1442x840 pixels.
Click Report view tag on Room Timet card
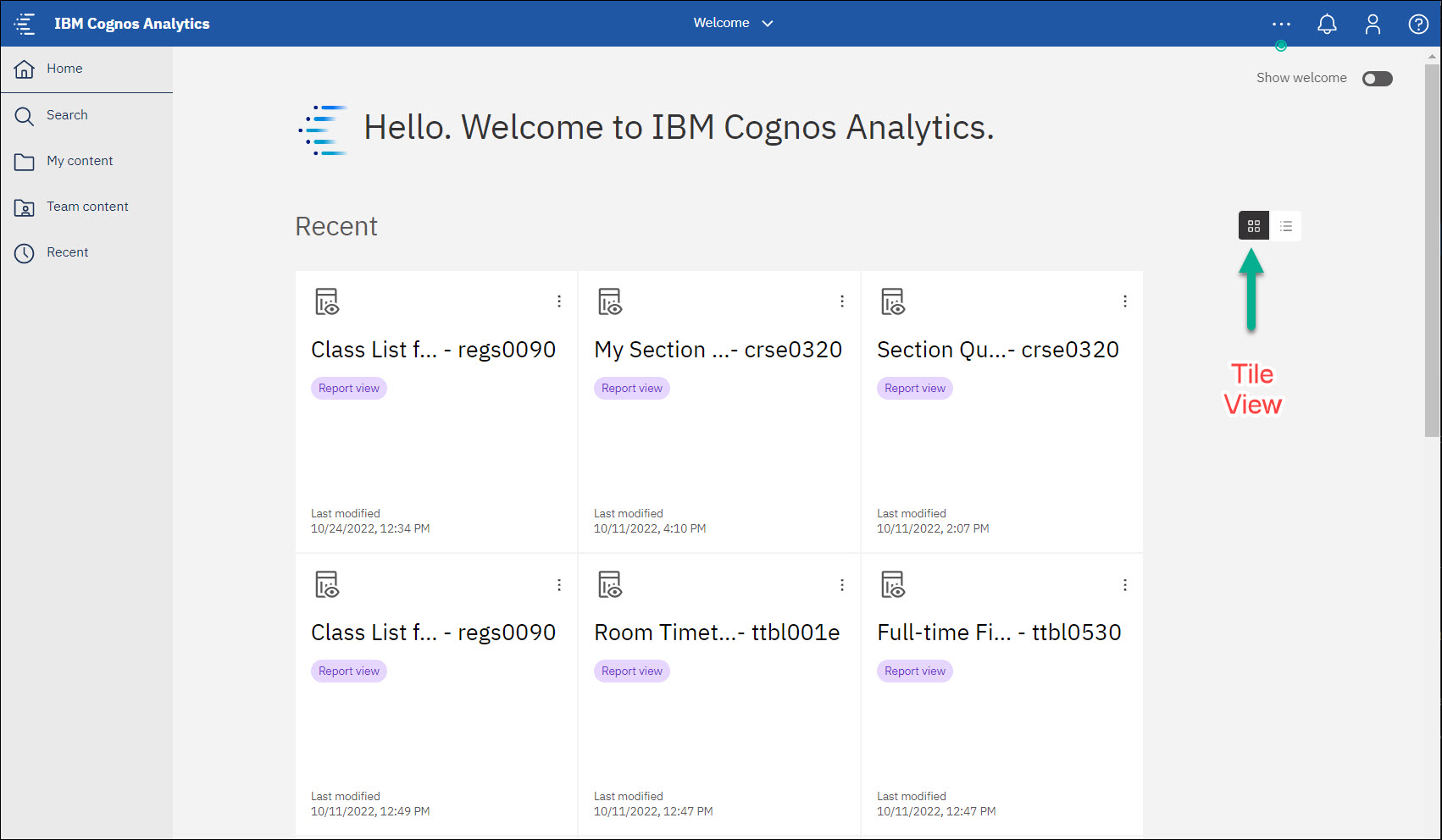[x=632, y=671]
